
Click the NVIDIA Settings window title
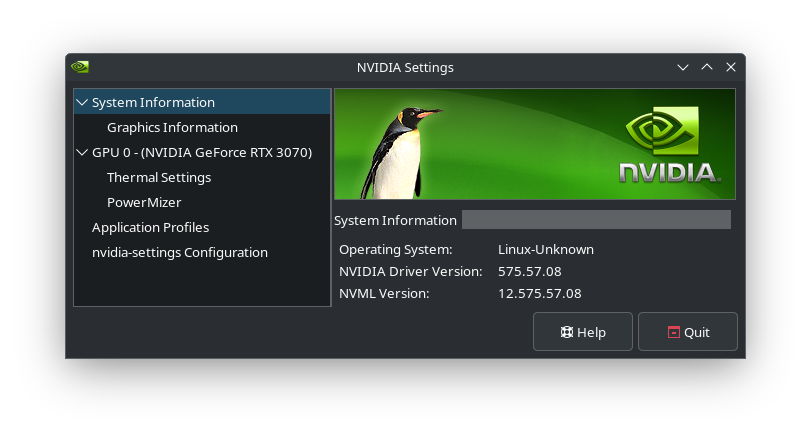click(x=405, y=67)
